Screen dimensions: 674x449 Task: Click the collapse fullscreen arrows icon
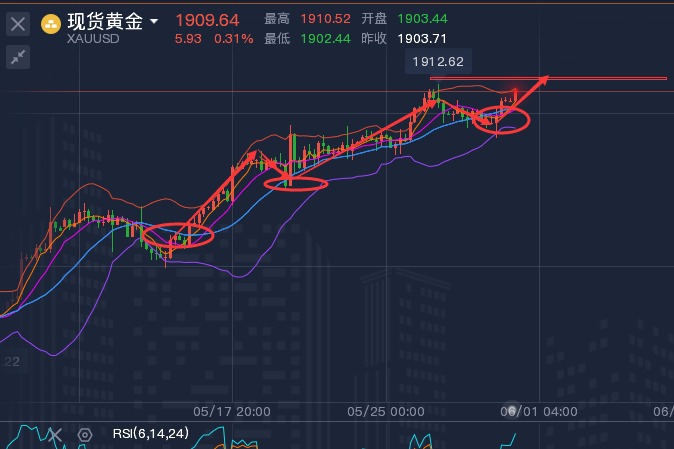tap(18, 56)
